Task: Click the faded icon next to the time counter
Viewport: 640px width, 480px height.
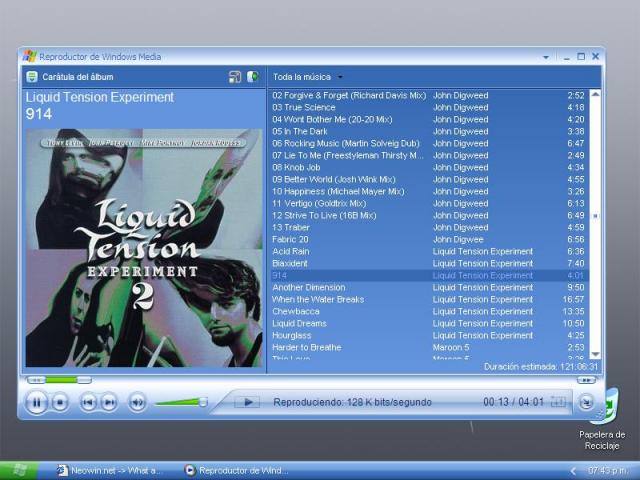Action: (558, 402)
